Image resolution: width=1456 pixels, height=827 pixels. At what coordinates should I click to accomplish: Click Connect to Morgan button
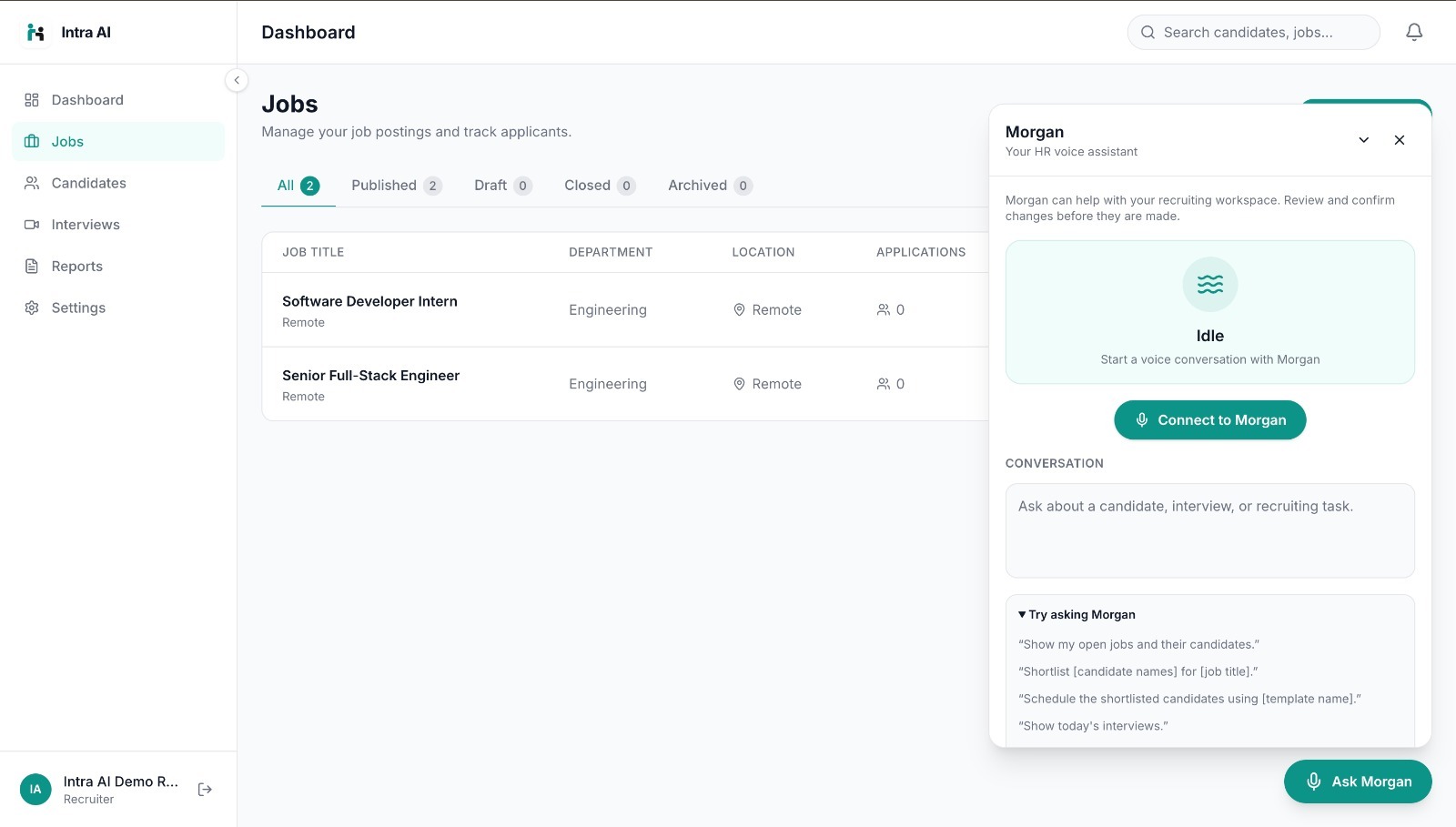pos(1210,420)
